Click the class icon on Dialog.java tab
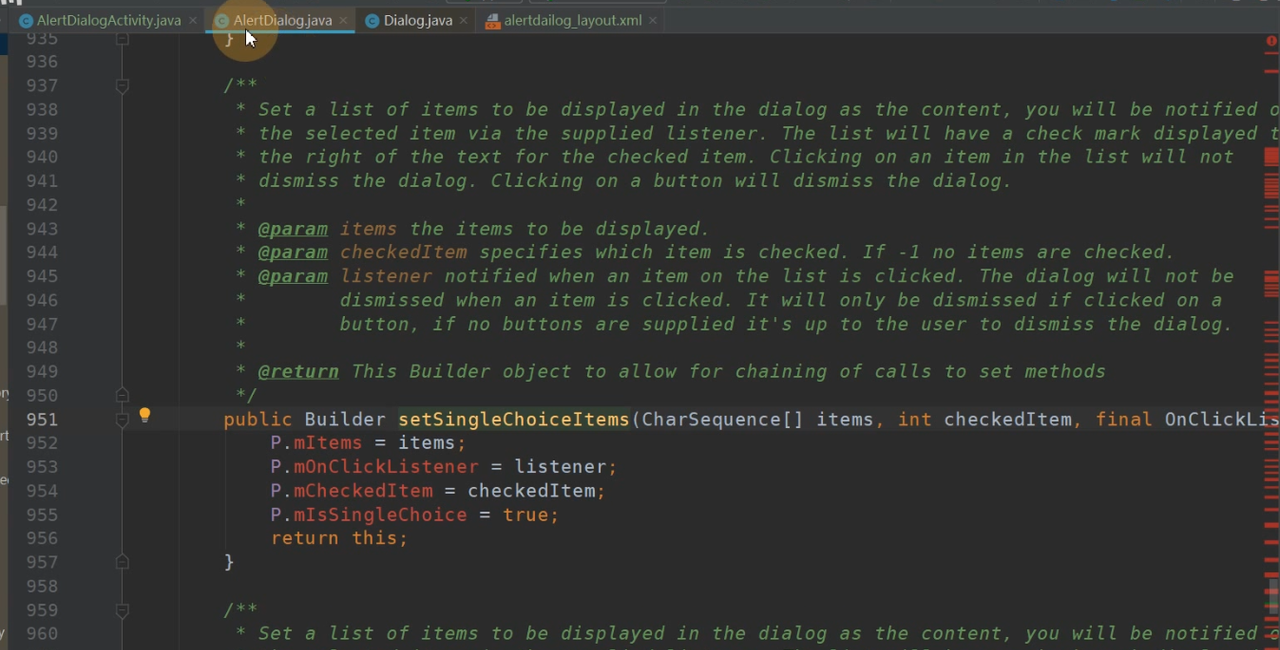 (372, 20)
